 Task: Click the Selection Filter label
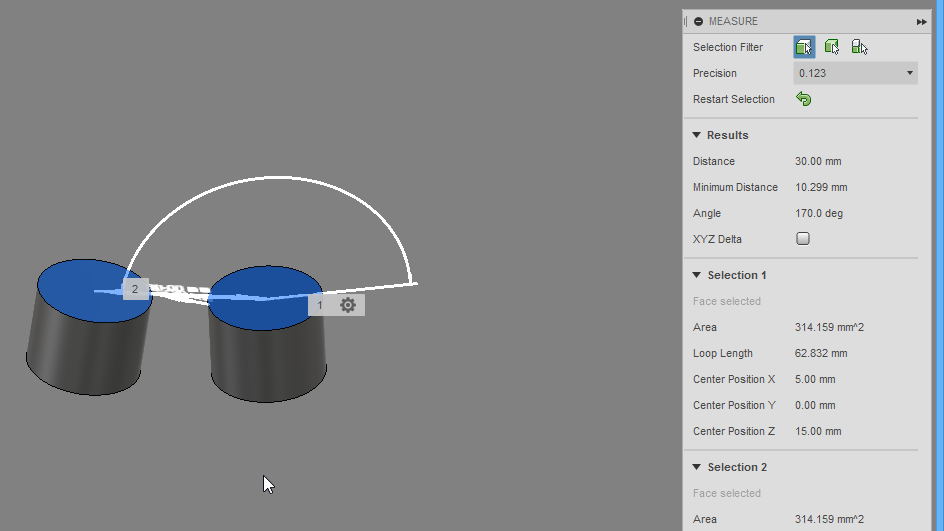tap(728, 47)
